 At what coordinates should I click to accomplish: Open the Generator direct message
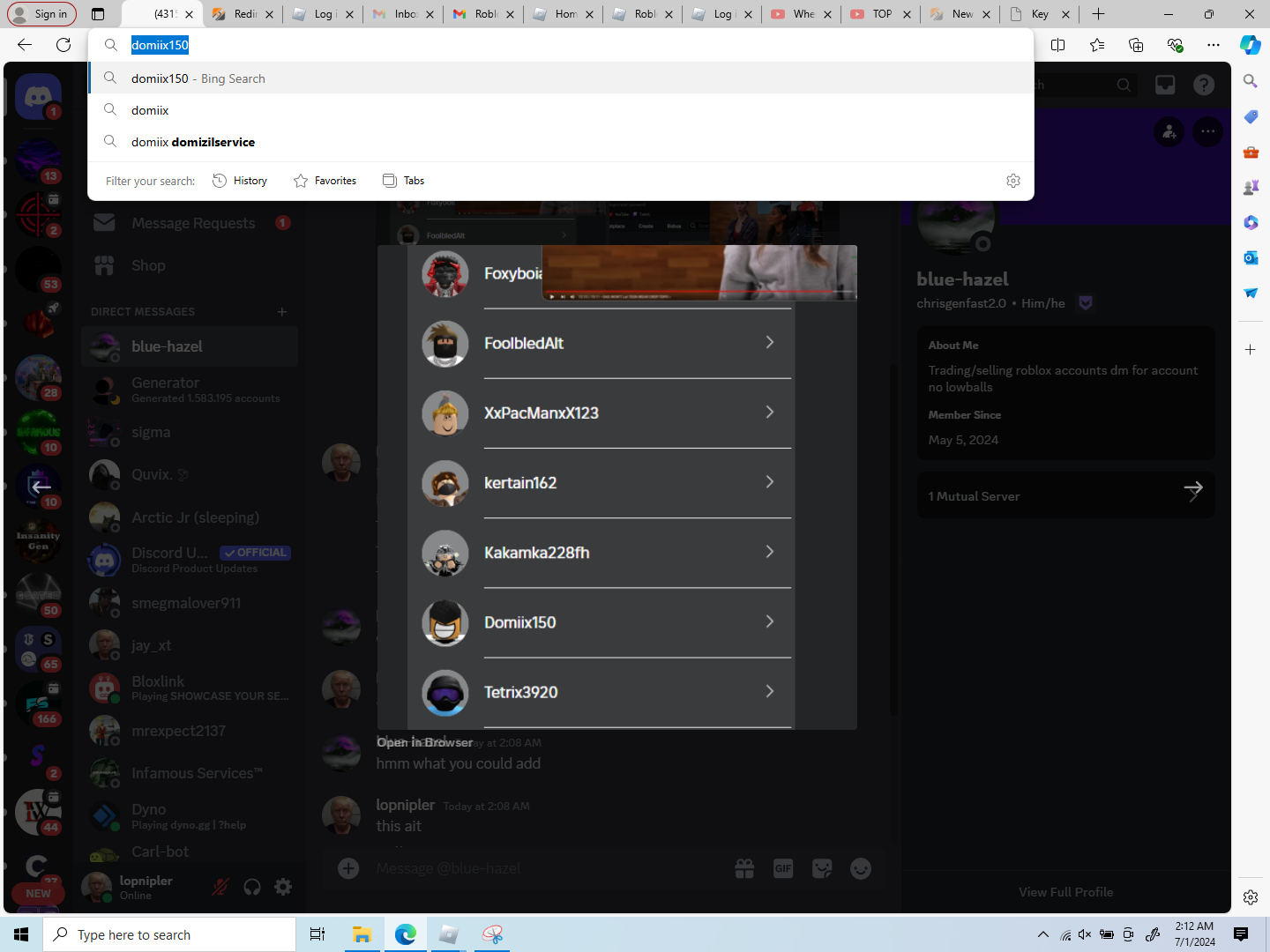190,390
